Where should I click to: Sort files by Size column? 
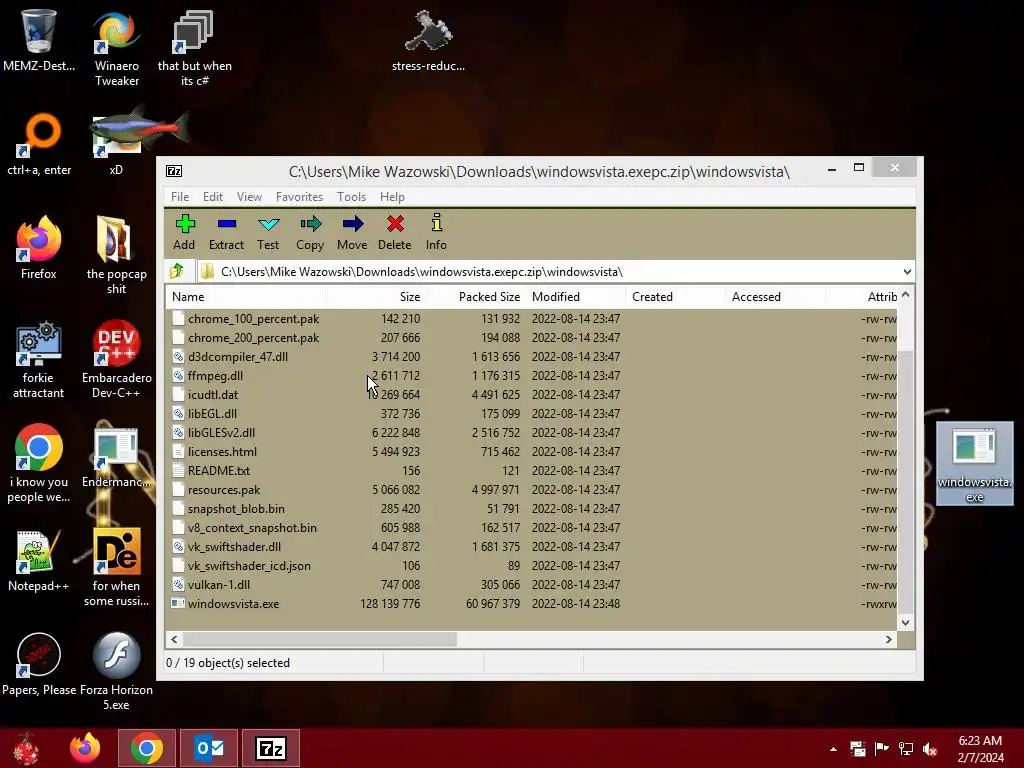point(376,296)
